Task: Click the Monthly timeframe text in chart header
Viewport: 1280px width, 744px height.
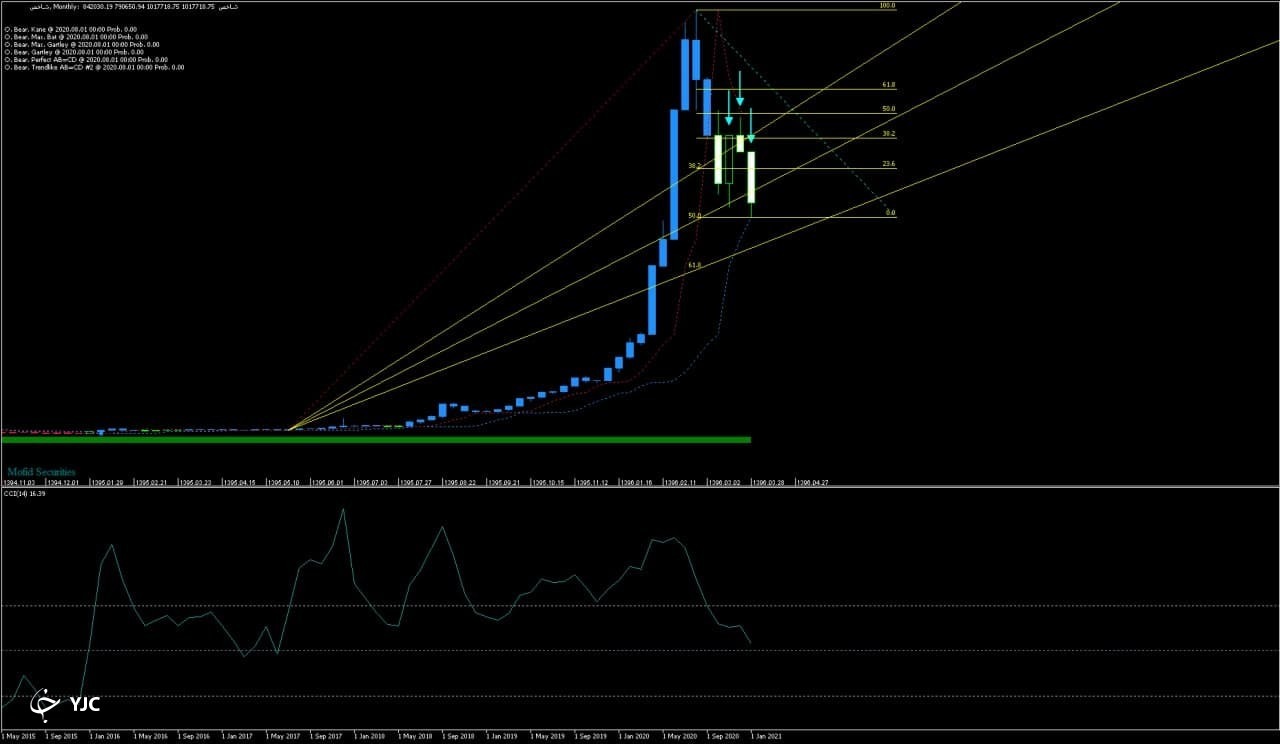Action: point(65,7)
